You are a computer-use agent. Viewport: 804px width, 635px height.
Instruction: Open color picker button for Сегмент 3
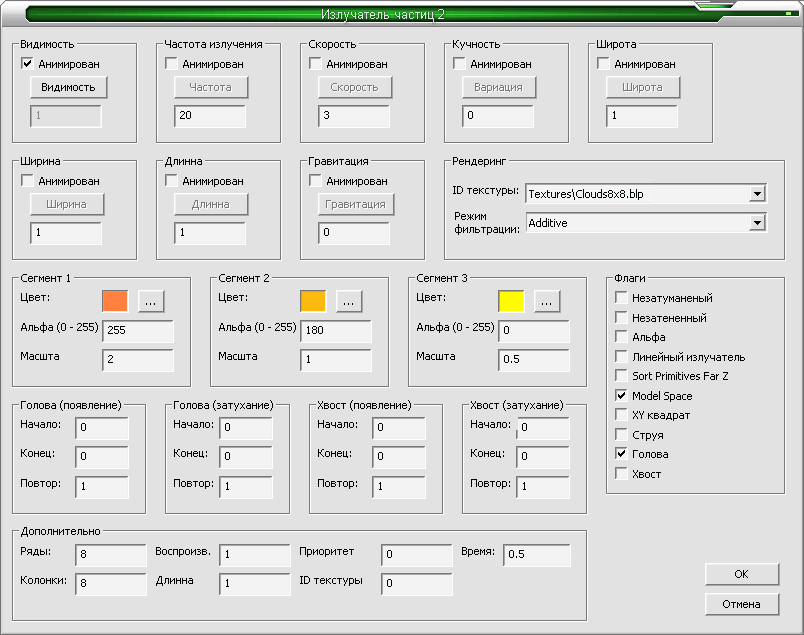547,301
